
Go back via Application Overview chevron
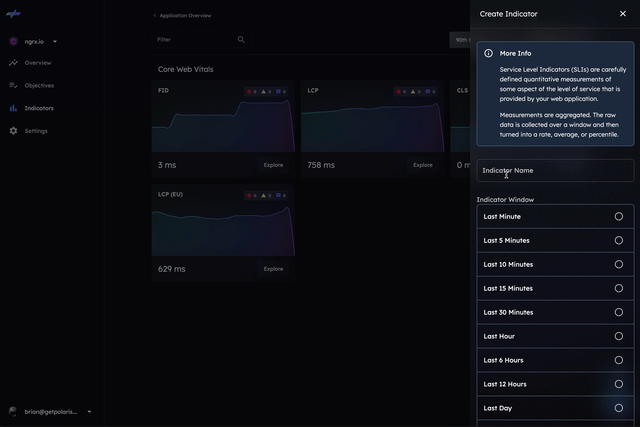click(155, 16)
